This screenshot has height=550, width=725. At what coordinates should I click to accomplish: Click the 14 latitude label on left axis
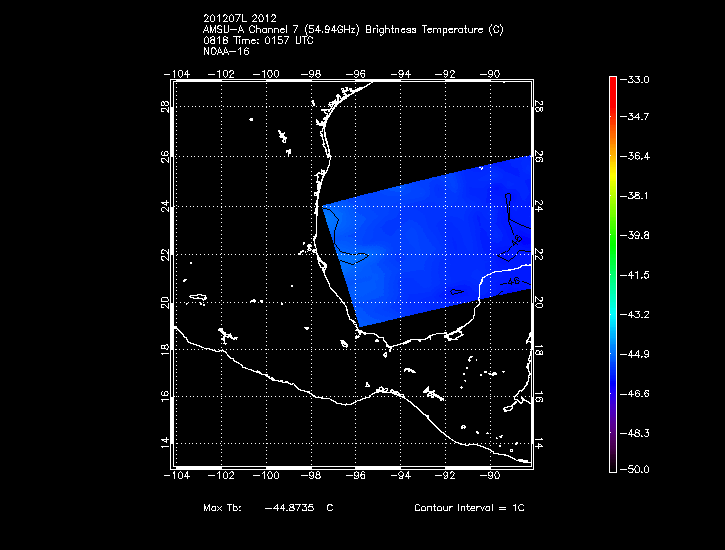pos(165,443)
